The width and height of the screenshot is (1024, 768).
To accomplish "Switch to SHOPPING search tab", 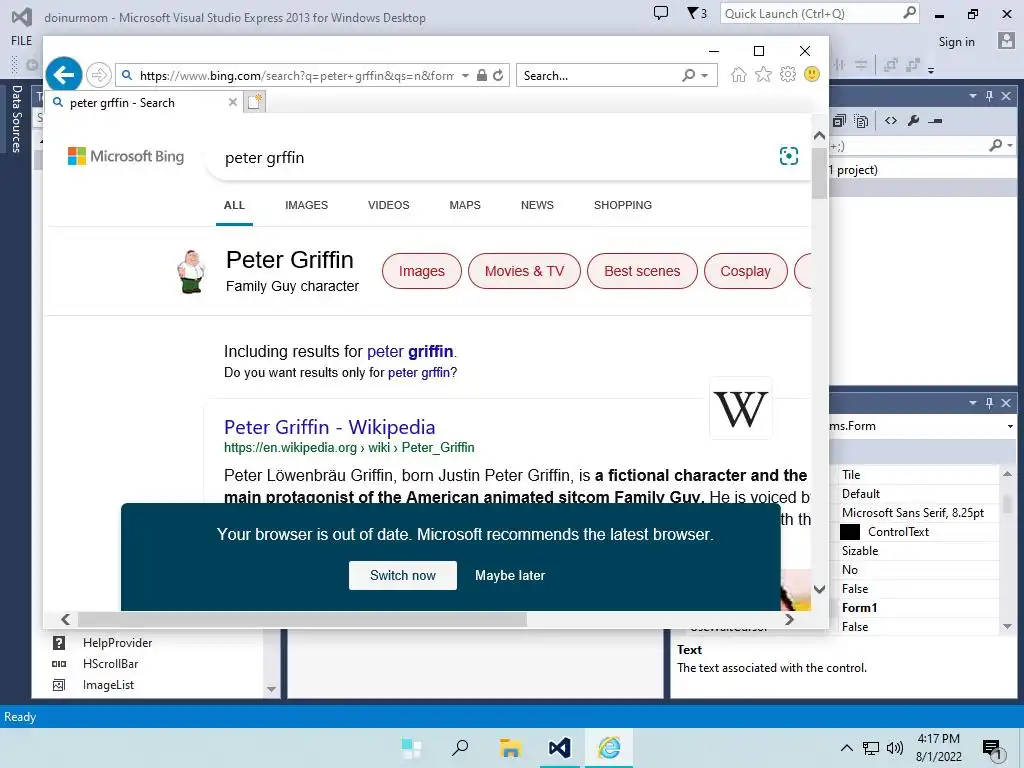I will [x=623, y=205].
